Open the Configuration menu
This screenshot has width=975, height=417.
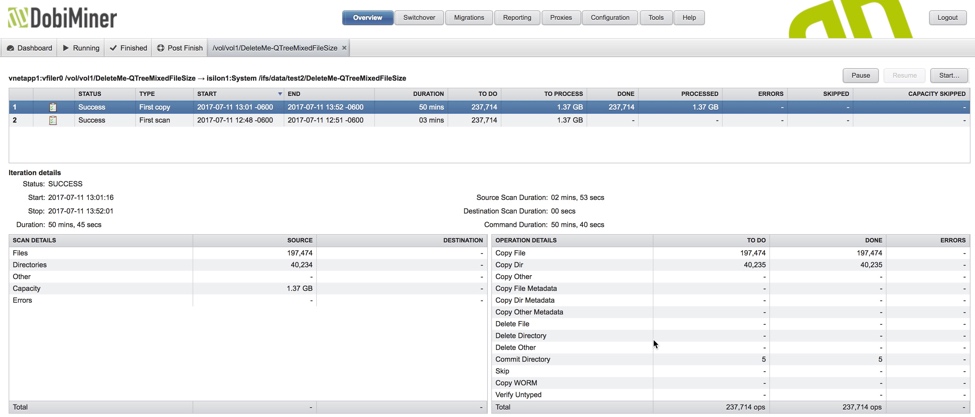(x=610, y=17)
